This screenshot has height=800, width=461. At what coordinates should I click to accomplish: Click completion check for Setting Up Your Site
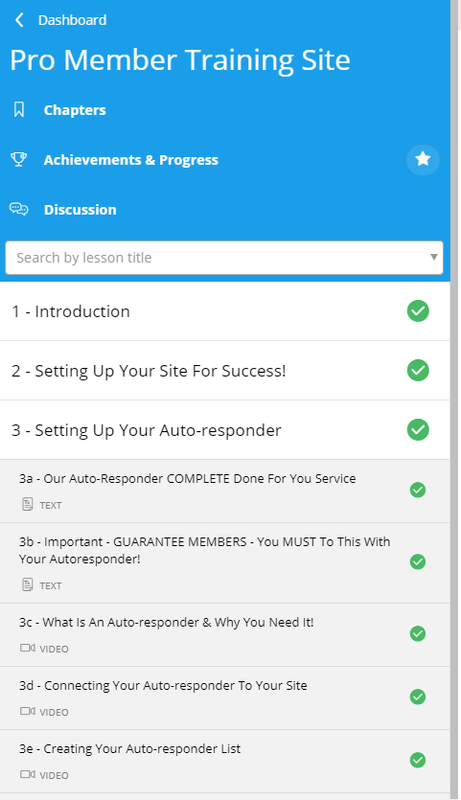[x=418, y=370]
